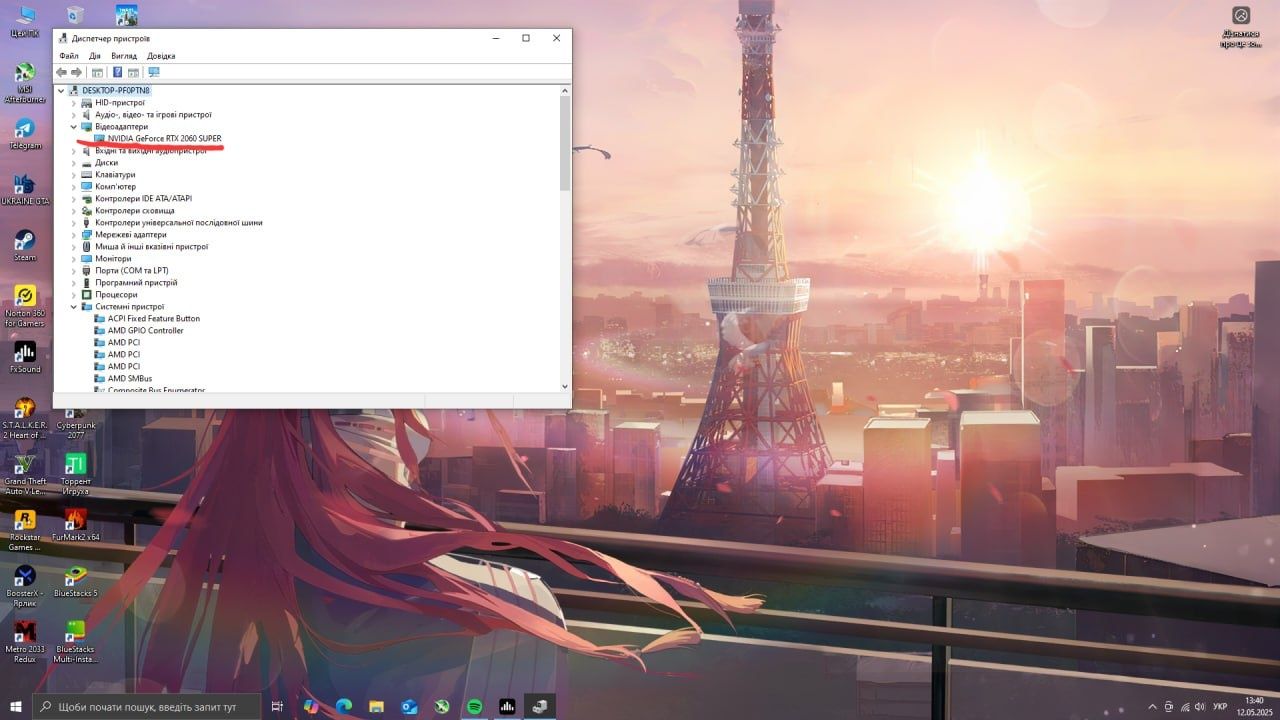Toggle the console tree toolbar icon

point(97,72)
